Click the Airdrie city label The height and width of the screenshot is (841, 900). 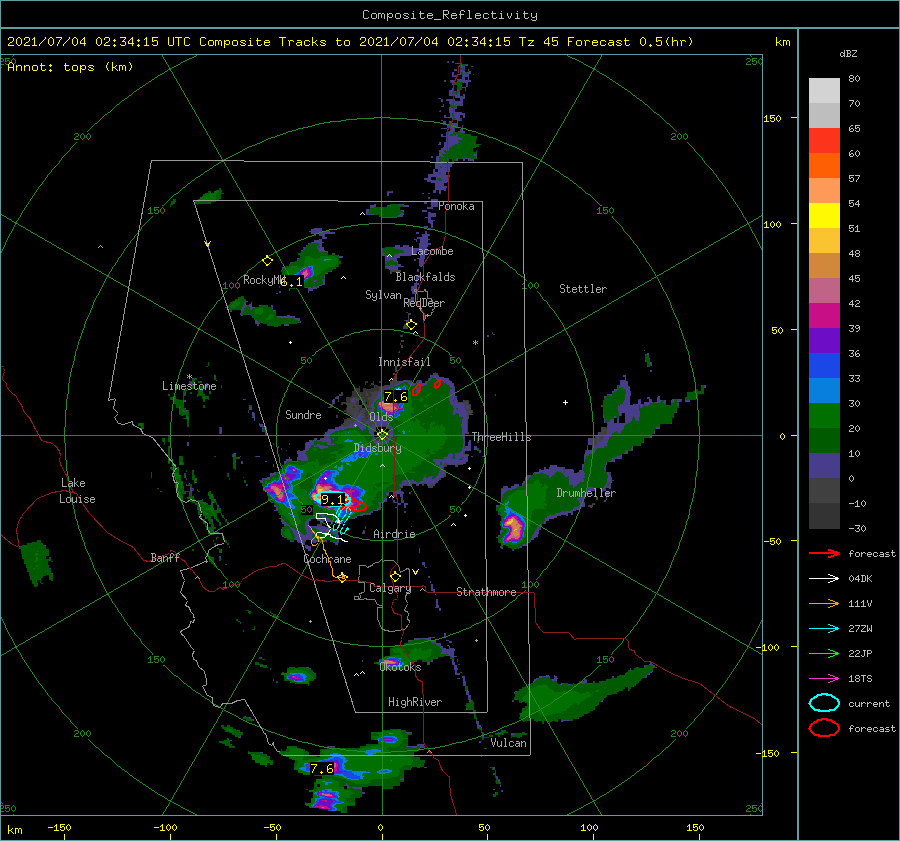394,534
